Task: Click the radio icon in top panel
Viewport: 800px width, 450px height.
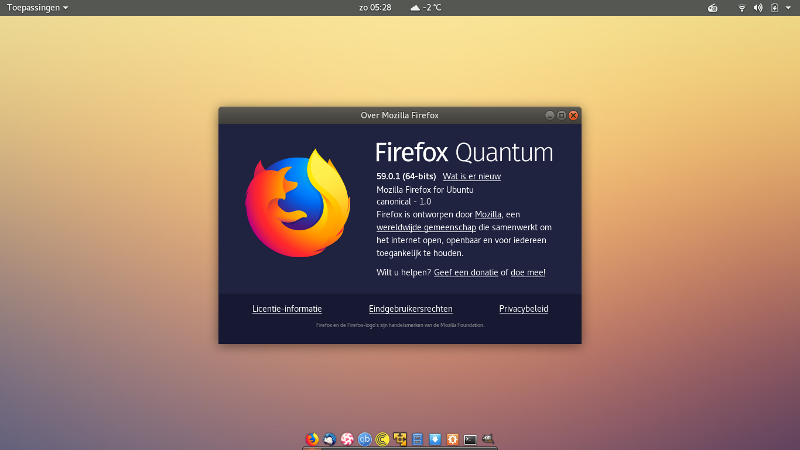Action: pos(713,8)
